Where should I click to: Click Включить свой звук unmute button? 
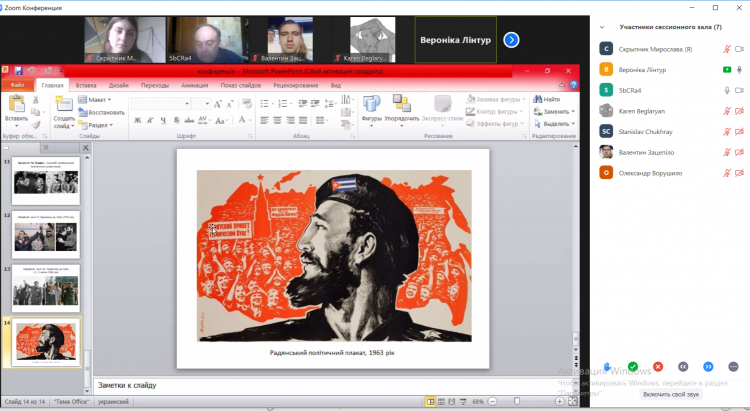pos(671,394)
